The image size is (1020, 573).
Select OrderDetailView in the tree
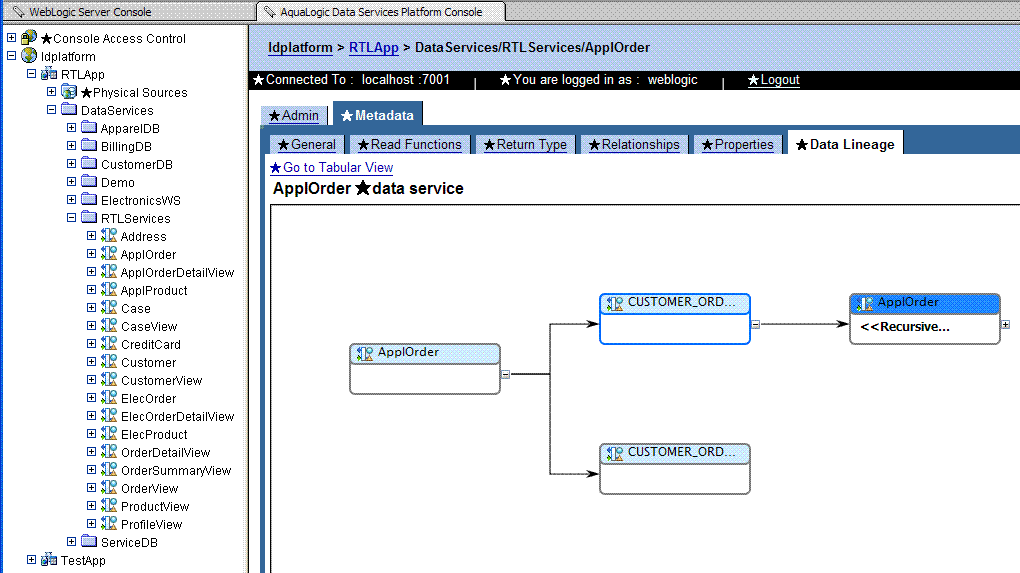tap(166, 453)
